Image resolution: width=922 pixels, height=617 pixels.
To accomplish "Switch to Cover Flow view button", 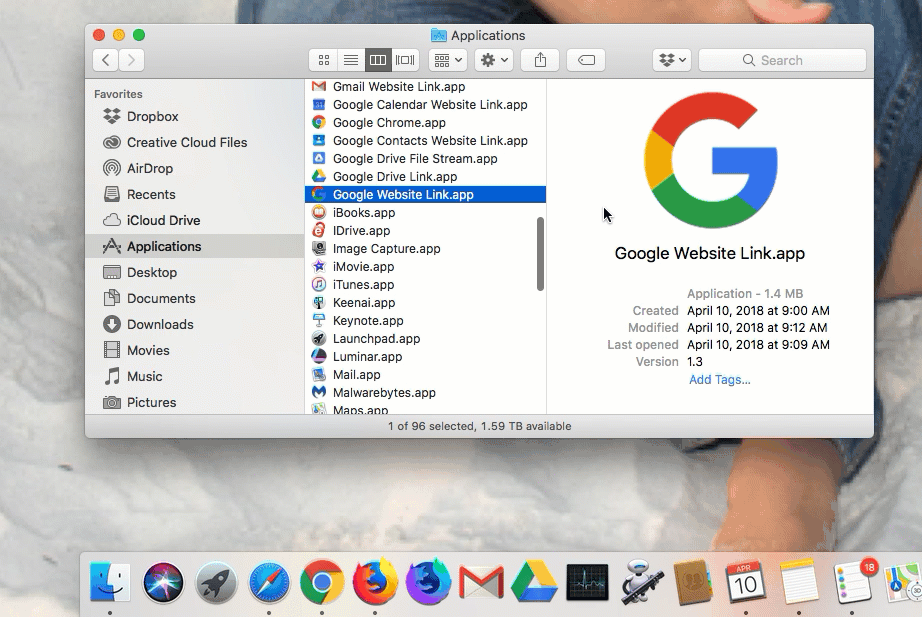I will [405, 60].
